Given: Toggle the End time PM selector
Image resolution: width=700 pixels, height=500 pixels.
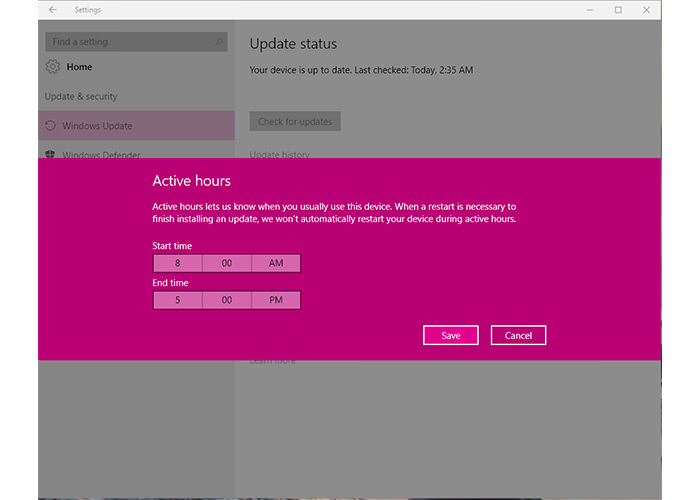Looking at the screenshot, I should 275,300.
